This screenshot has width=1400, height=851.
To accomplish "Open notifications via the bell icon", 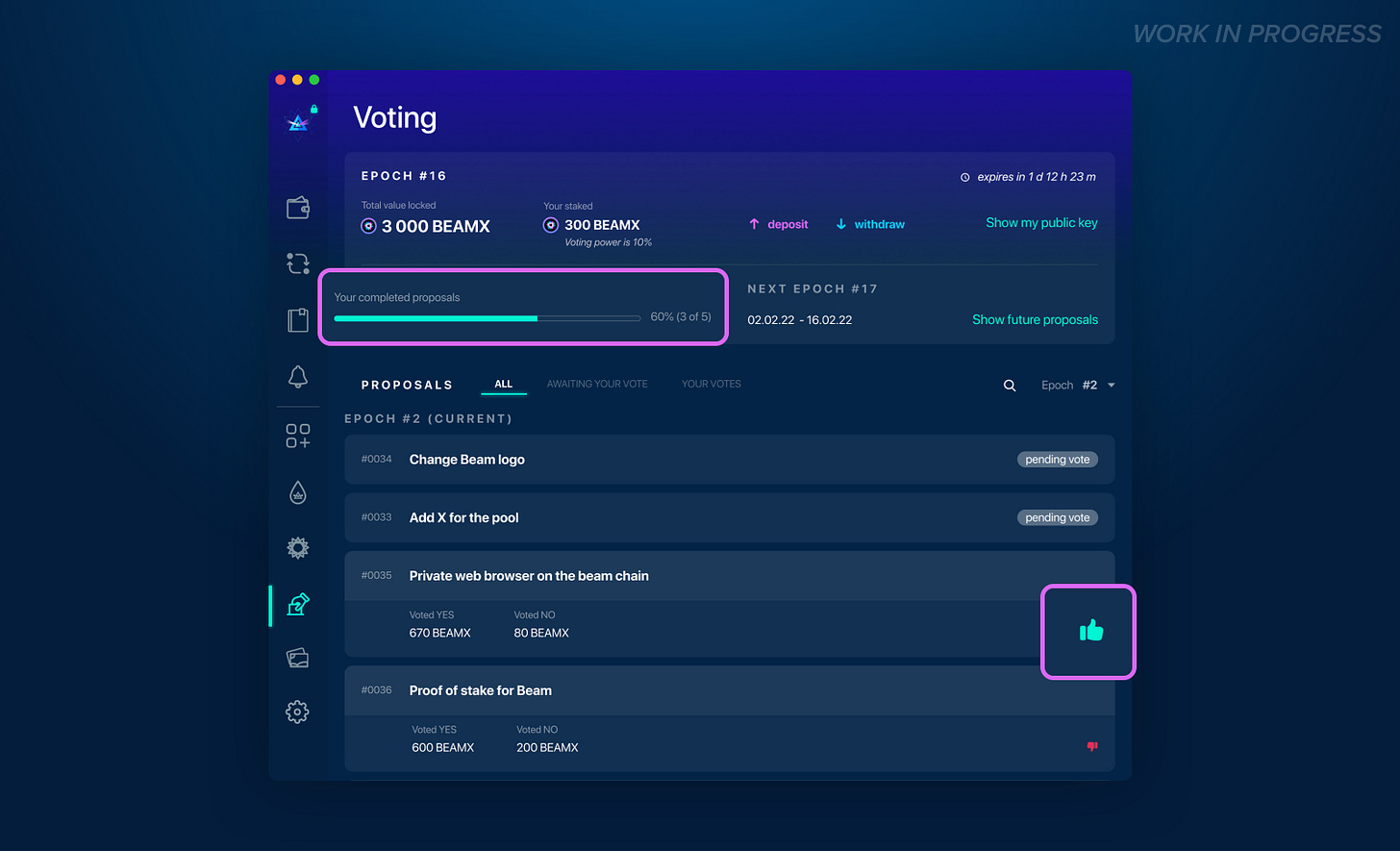I will click(298, 376).
